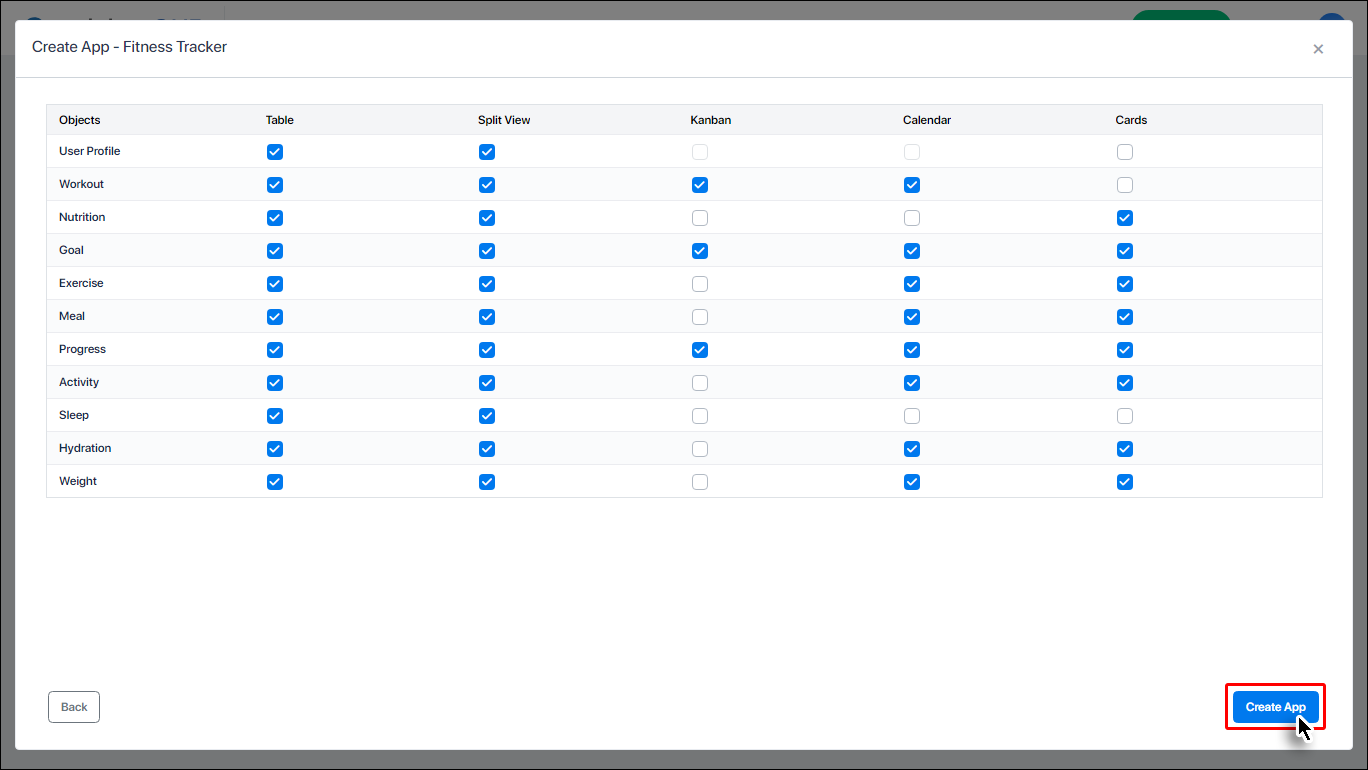The width and height of the screenshot is (1368, 770).
Task: Uncheck Cards for Hydration
Action: (1125, 449)
